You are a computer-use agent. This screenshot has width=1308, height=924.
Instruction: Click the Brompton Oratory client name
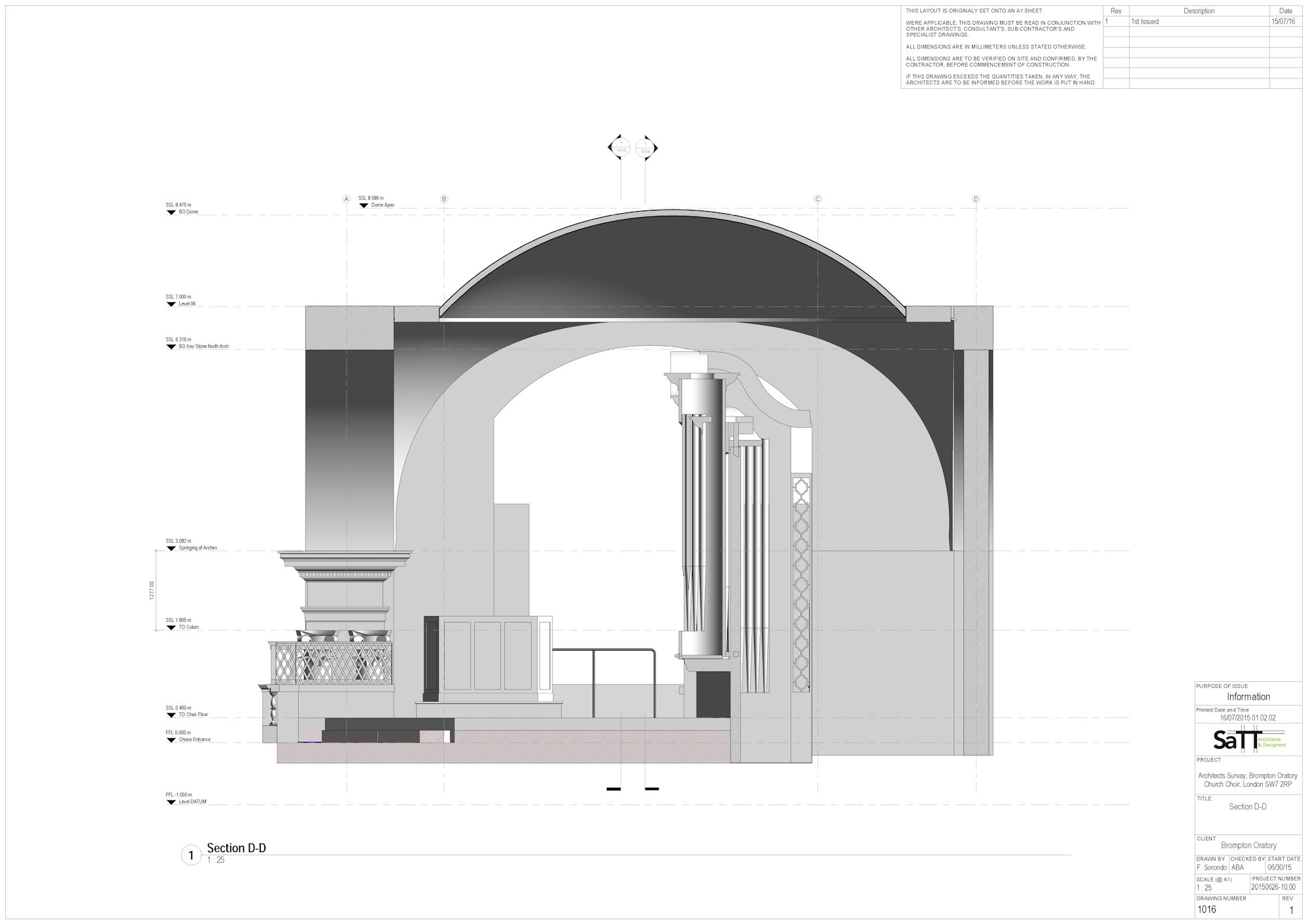[x=1248, y=845]
